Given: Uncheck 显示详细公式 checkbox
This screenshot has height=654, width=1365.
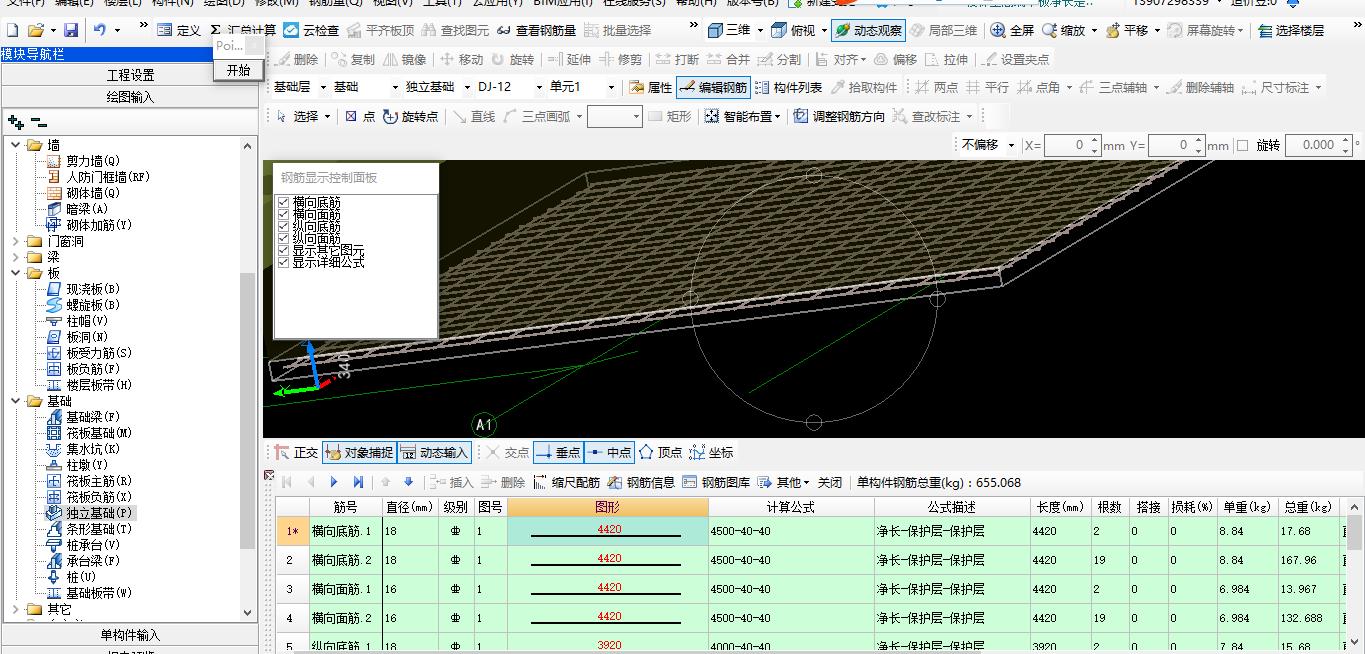Looking at the screenshot, I should 283,262.
